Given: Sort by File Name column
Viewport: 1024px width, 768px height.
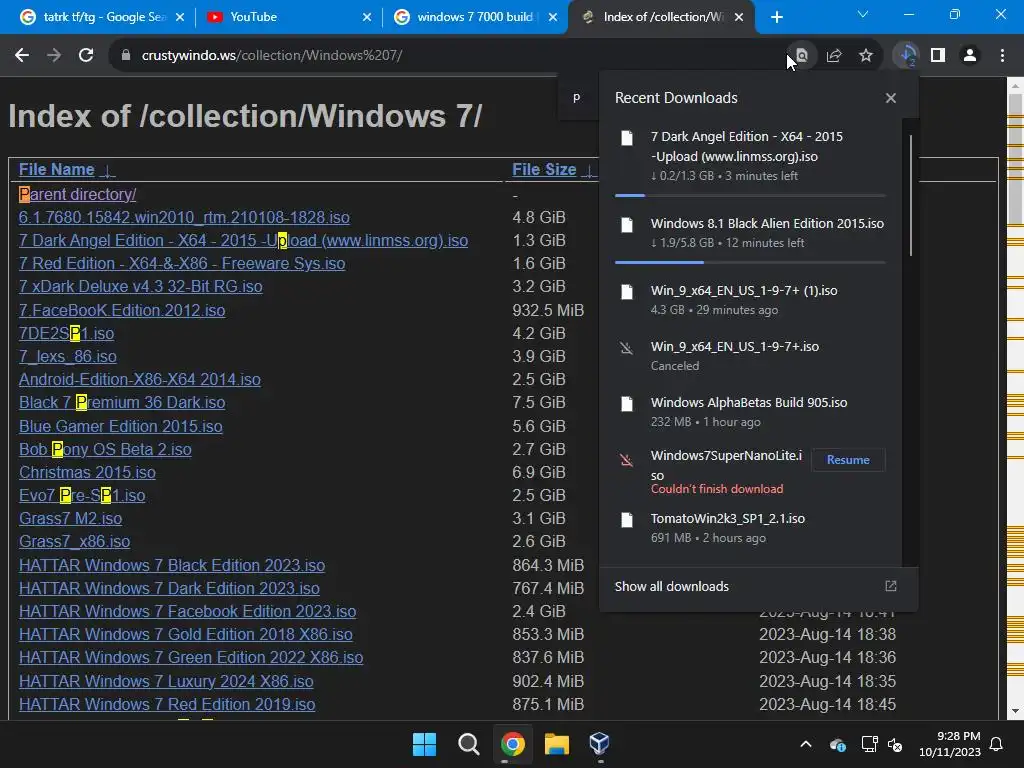Looking at the screenshot, I should point(57,170).
